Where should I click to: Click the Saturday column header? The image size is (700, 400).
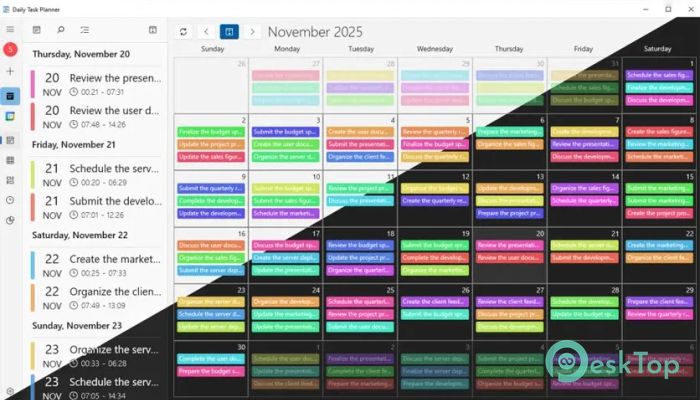pyautogui.click(x=658, y=49)
